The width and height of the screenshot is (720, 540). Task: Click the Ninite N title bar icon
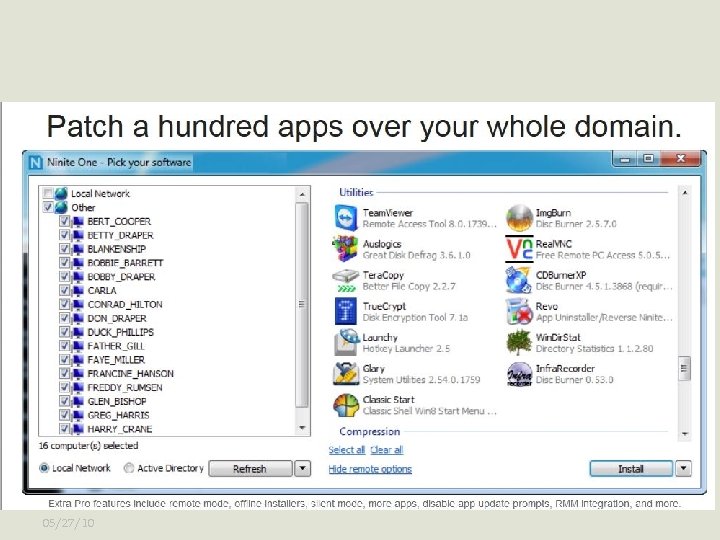[x=35, y=163]
